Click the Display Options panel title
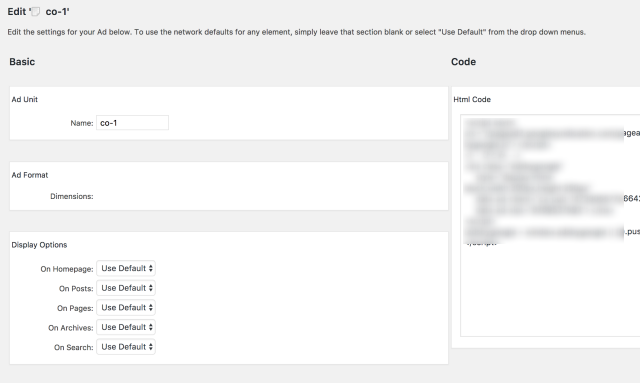 (39, 245)
